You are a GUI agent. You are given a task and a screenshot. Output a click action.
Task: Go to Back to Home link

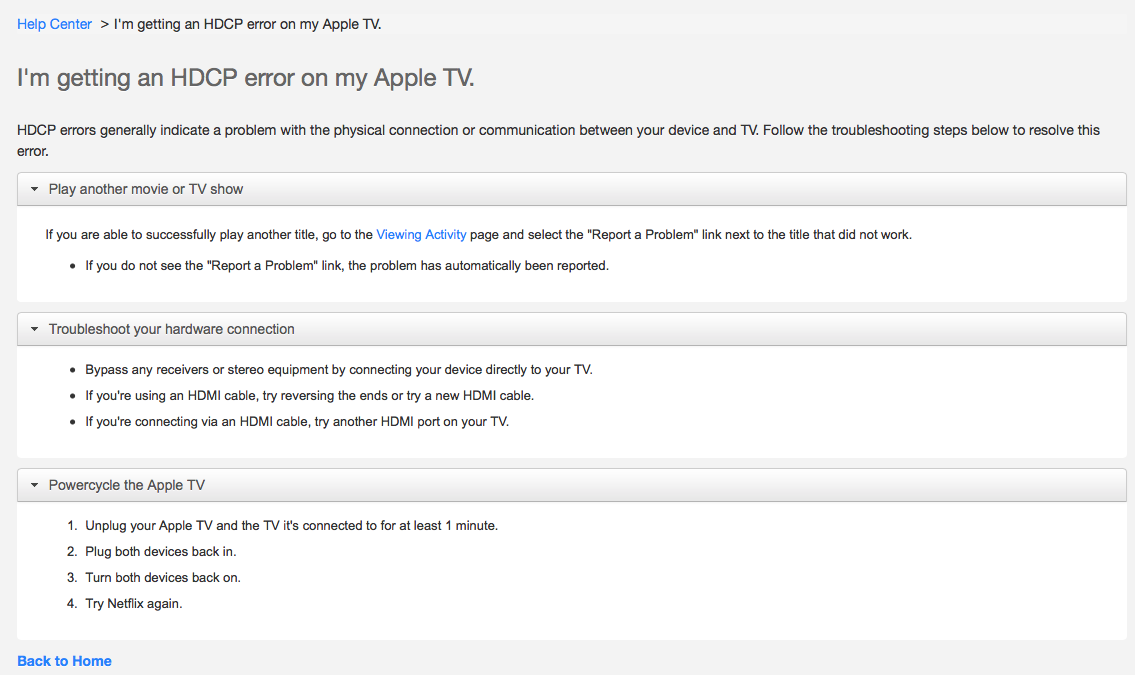click(x=64, y=661)
